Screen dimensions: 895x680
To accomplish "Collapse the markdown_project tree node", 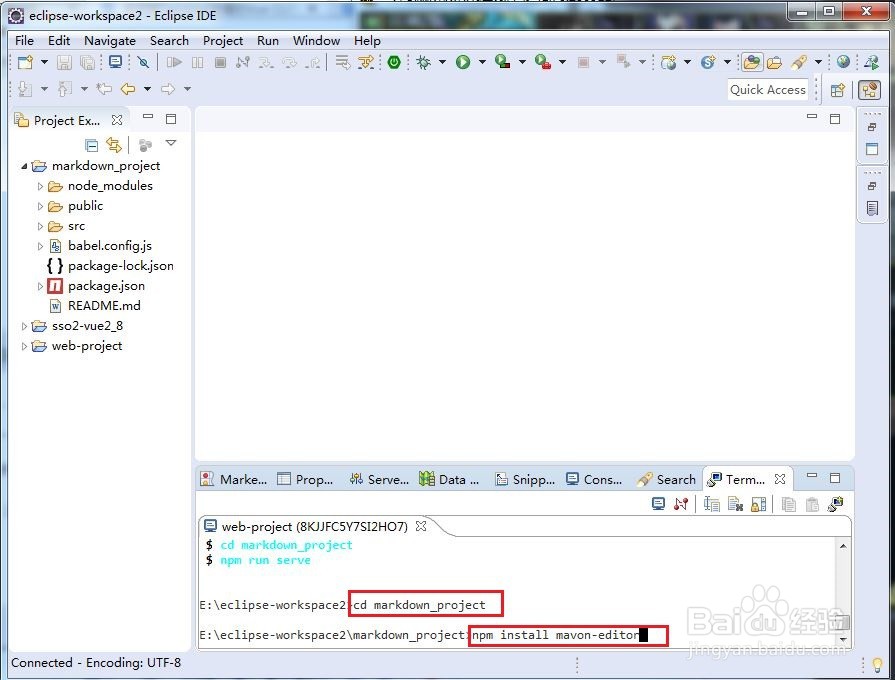I will pos(24,166).
